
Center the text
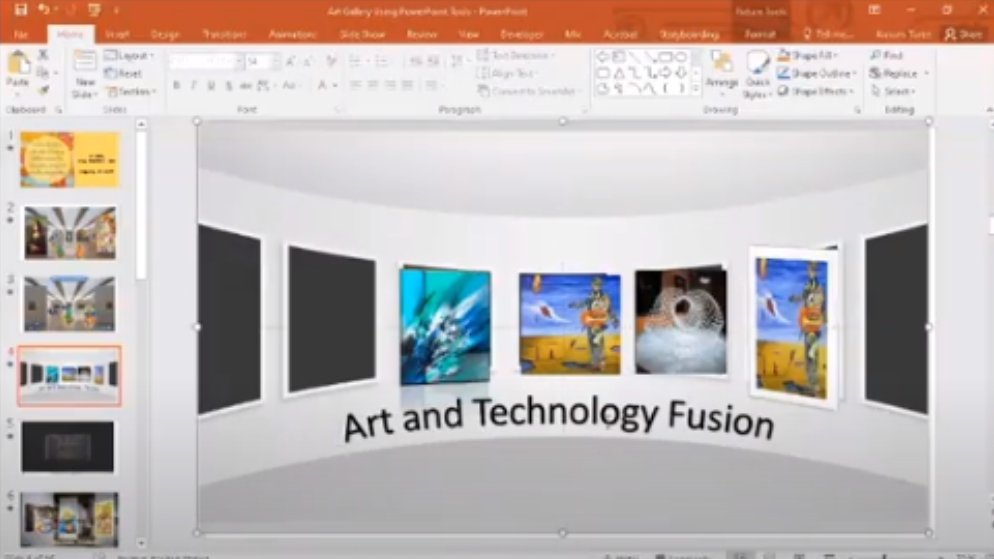(x=373, y=85)
